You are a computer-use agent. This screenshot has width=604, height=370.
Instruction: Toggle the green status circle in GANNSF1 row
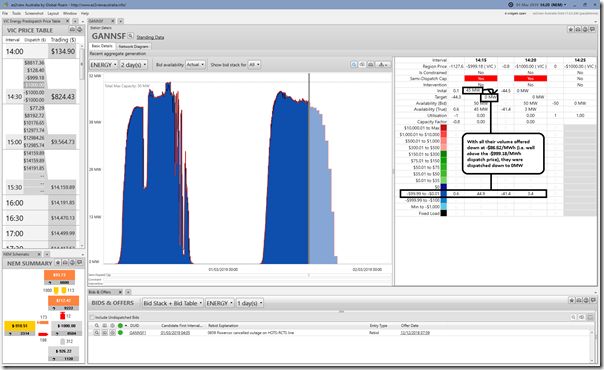pos(120,333)
